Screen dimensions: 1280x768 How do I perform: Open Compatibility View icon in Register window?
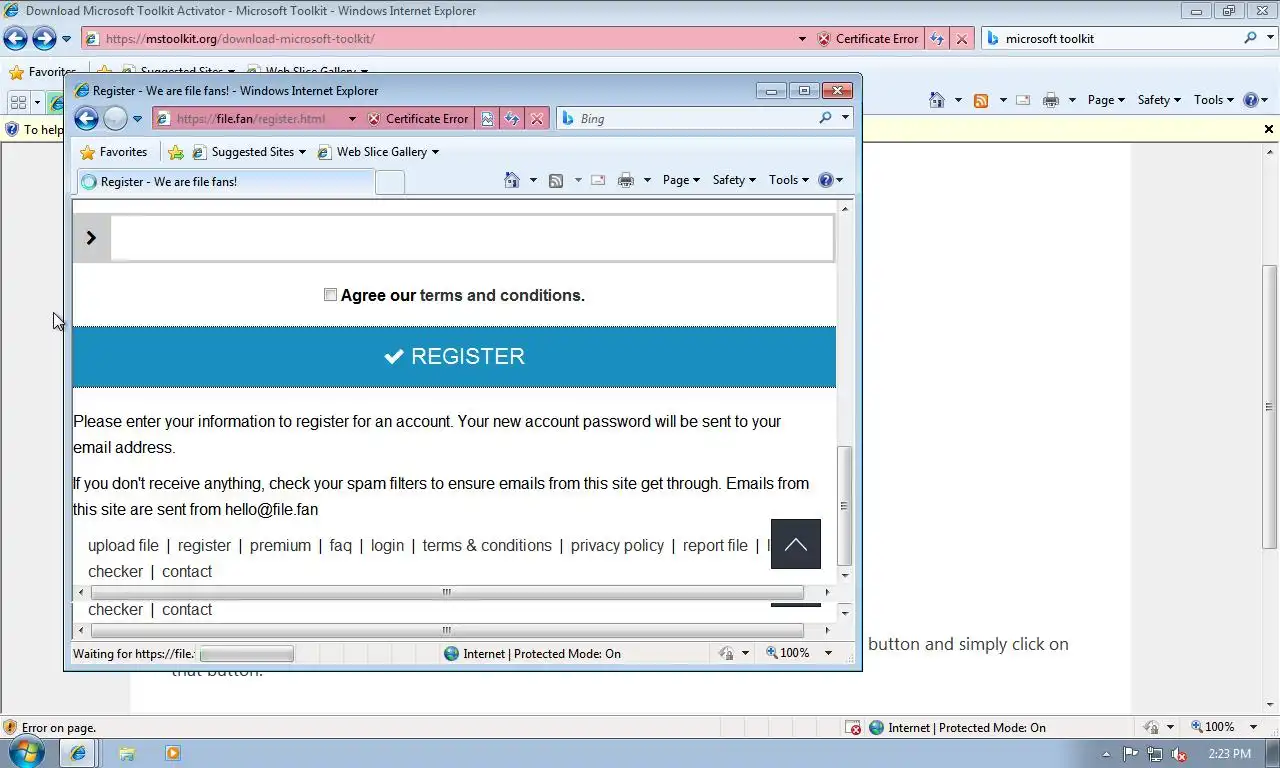(487, 118)
